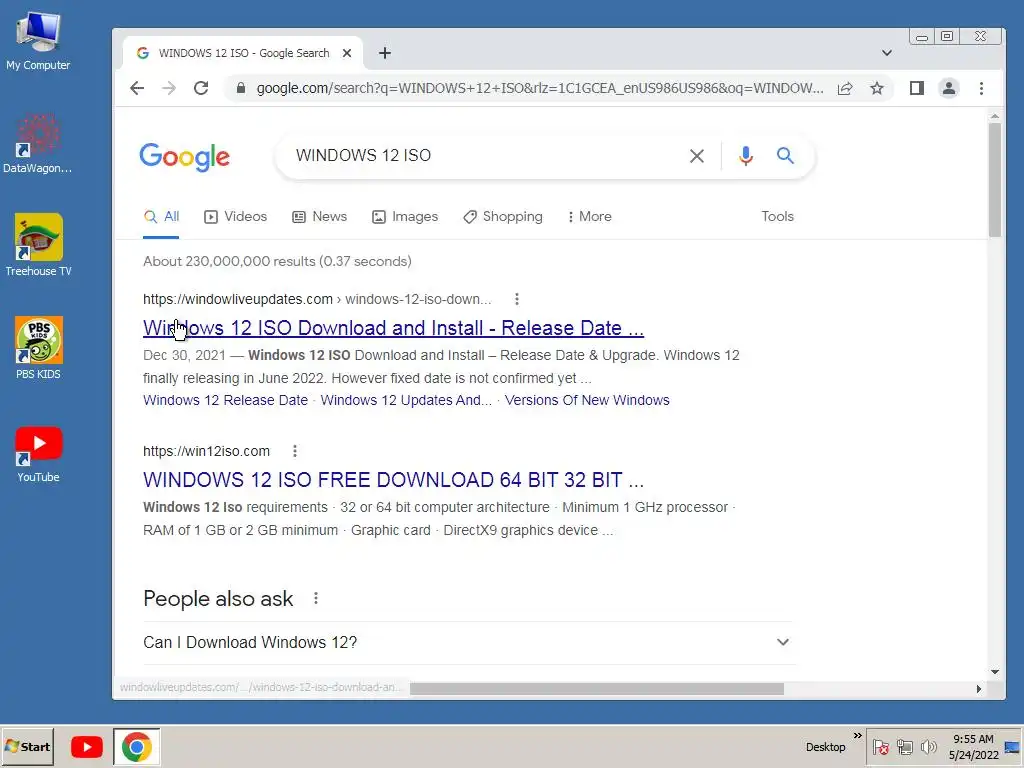Open My Computer desktop icon
Image resolution: width=1024 pixels, height=768 pixels.
[38, 41]
